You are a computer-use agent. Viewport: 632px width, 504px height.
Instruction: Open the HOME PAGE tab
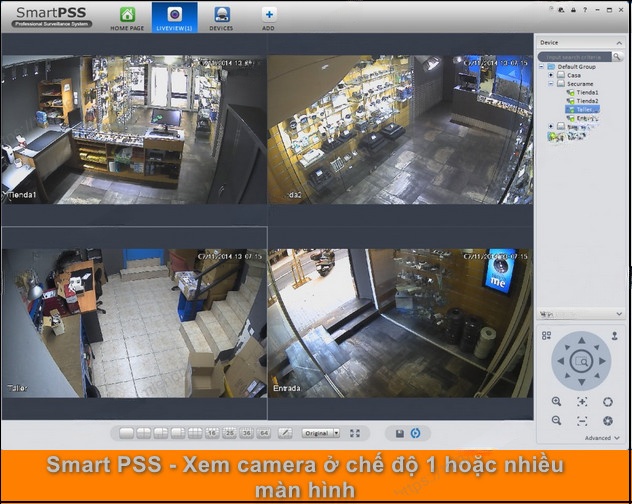pyautogui.click(x=127, y=19)
